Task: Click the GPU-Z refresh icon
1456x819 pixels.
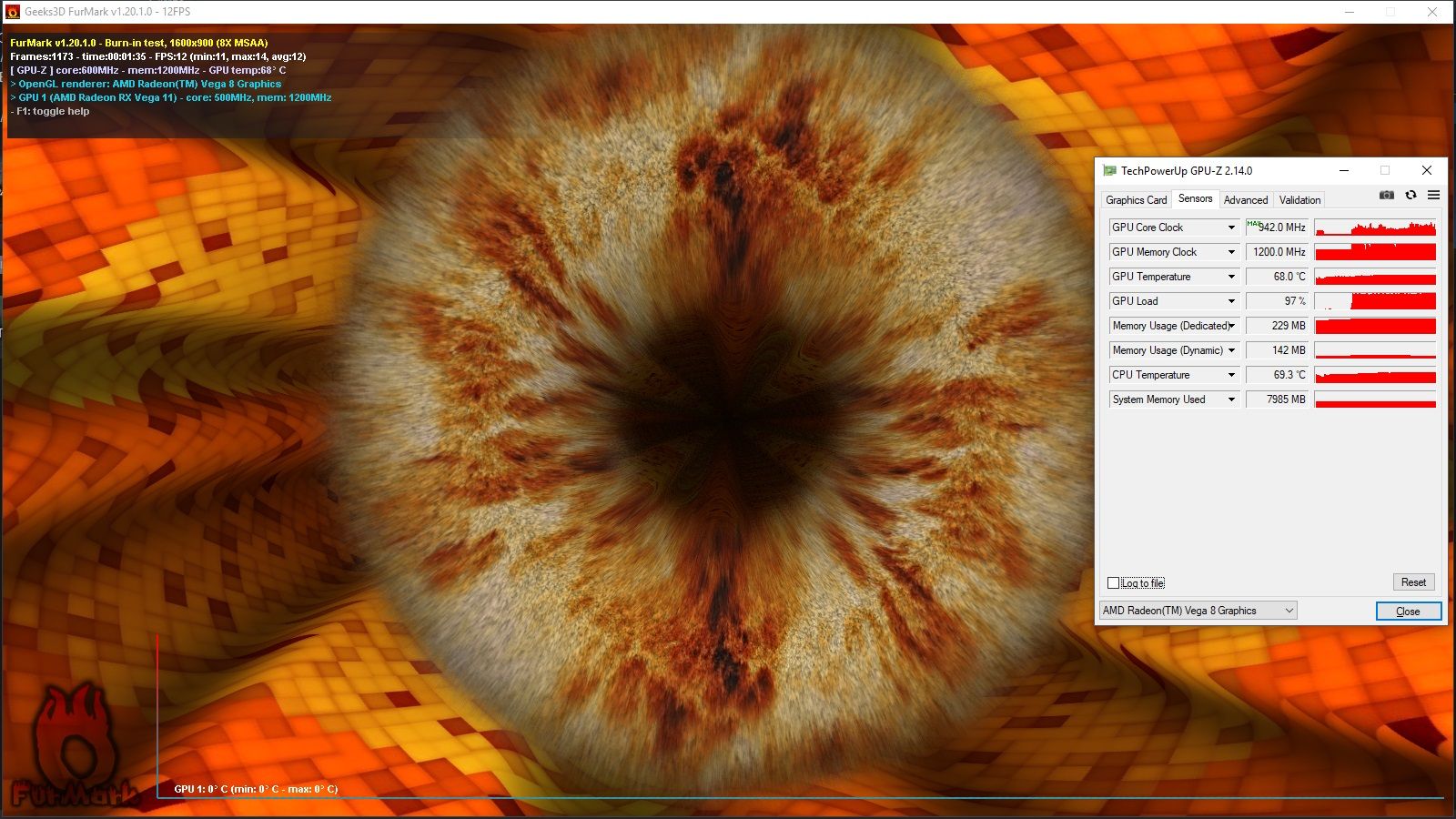Action: tap(1410, 195)
